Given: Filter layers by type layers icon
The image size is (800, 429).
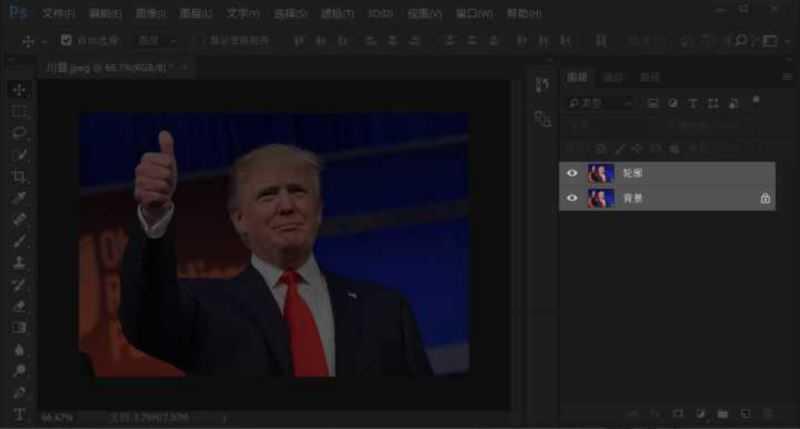Looking at the screenshot, I should (693, 104).
